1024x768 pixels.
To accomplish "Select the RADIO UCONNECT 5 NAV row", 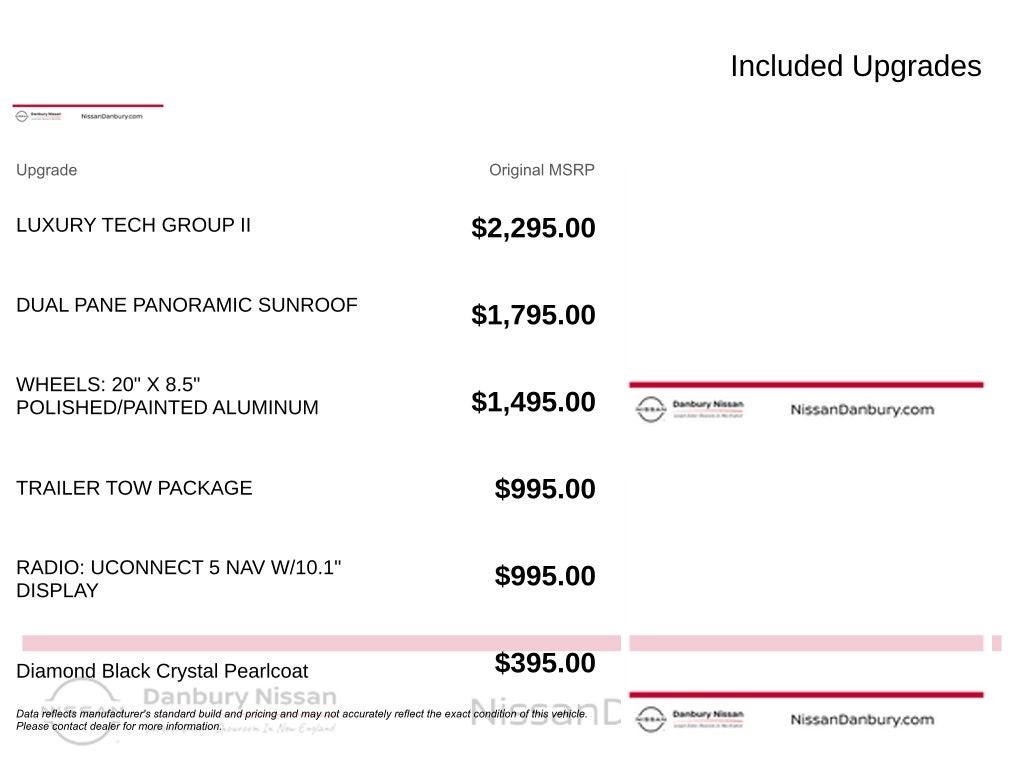I will pos(306,578).
